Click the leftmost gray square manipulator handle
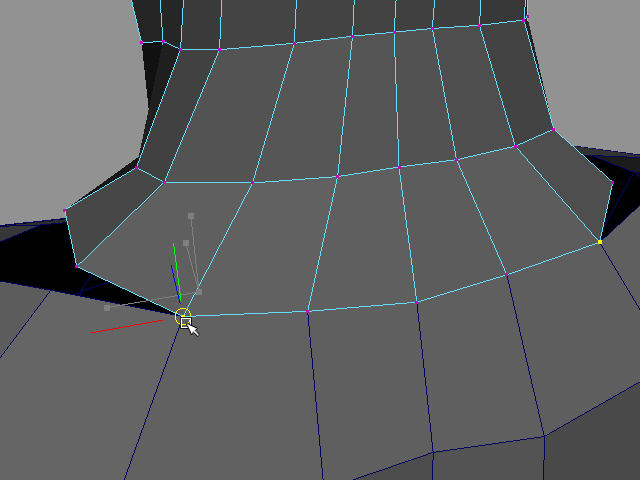Screen dimensions: 640x480 pos(107,308)
